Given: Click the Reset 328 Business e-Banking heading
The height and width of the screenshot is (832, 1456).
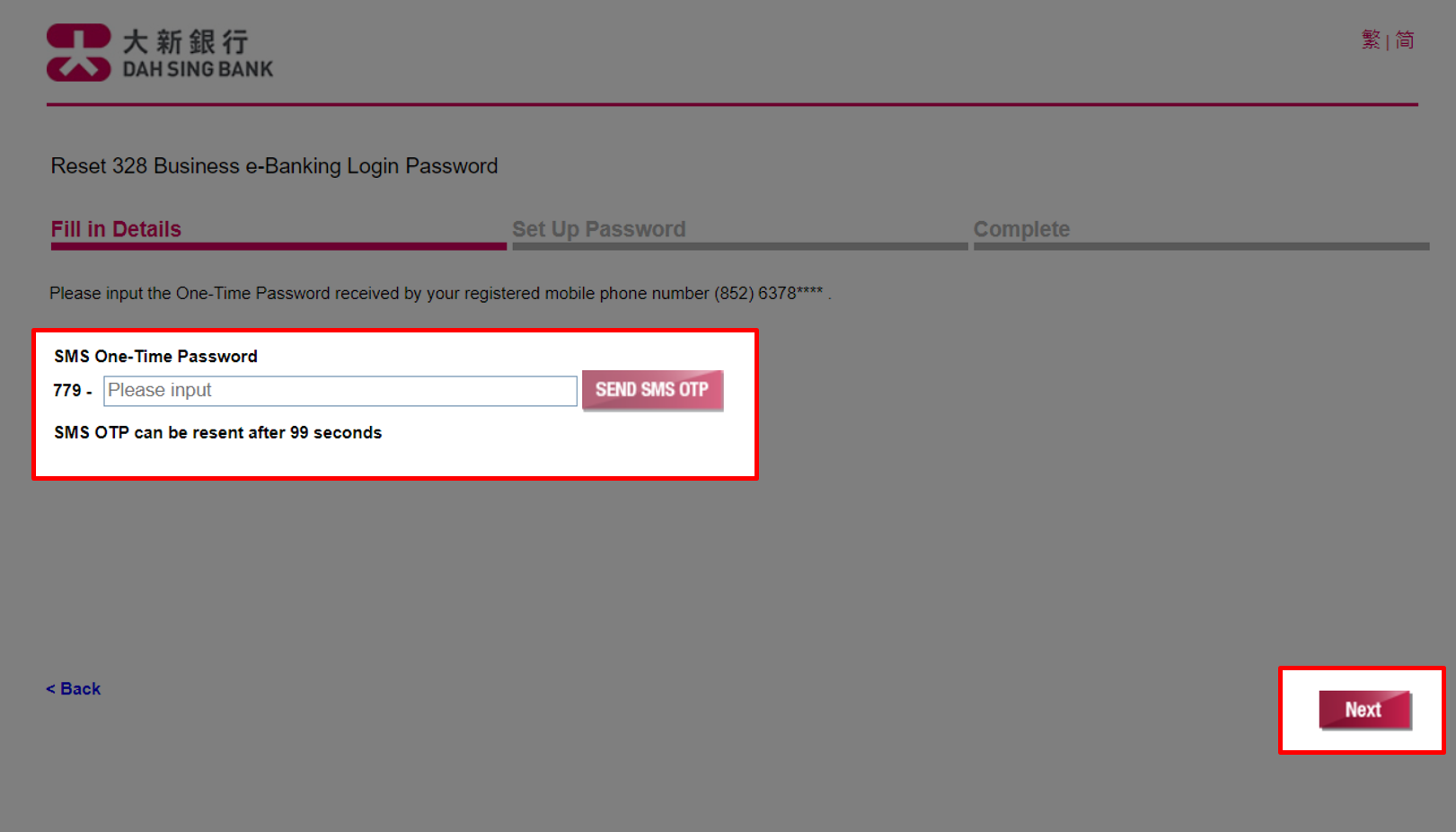Looking at the screenshot, I should [274, 166].
